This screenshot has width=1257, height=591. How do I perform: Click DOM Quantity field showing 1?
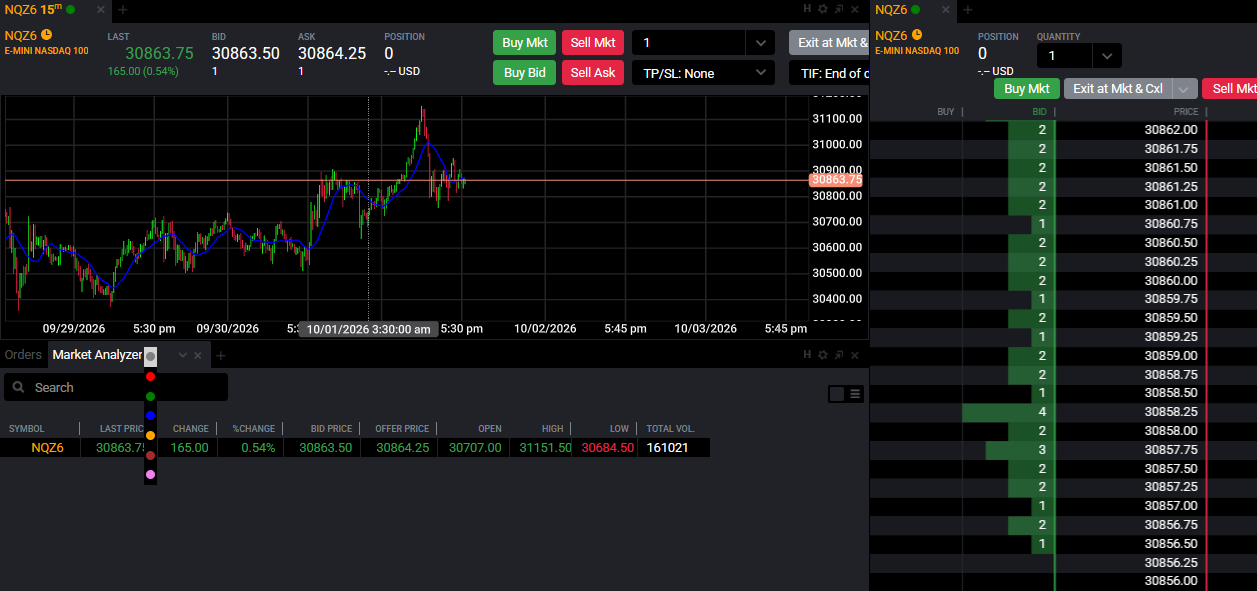pyautogui.click(x=1064, y=56)
